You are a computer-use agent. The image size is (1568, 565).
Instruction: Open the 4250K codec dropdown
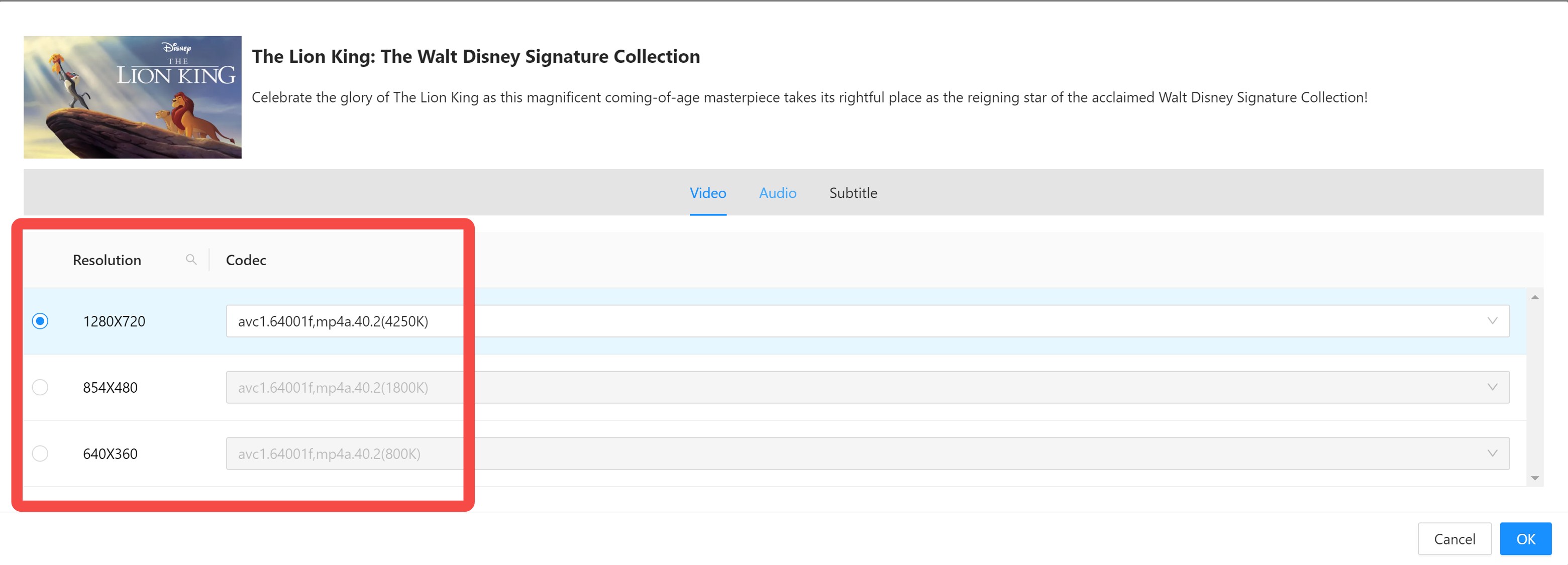click(x=867, y=321)
